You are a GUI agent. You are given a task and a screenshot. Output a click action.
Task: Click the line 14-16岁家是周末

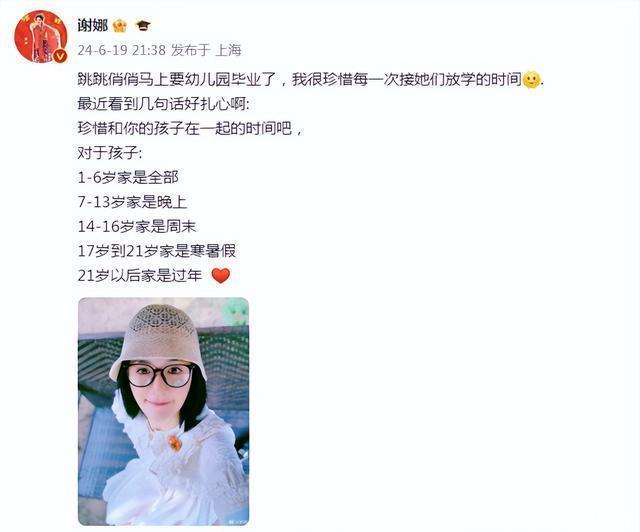(x=137, y=227)
